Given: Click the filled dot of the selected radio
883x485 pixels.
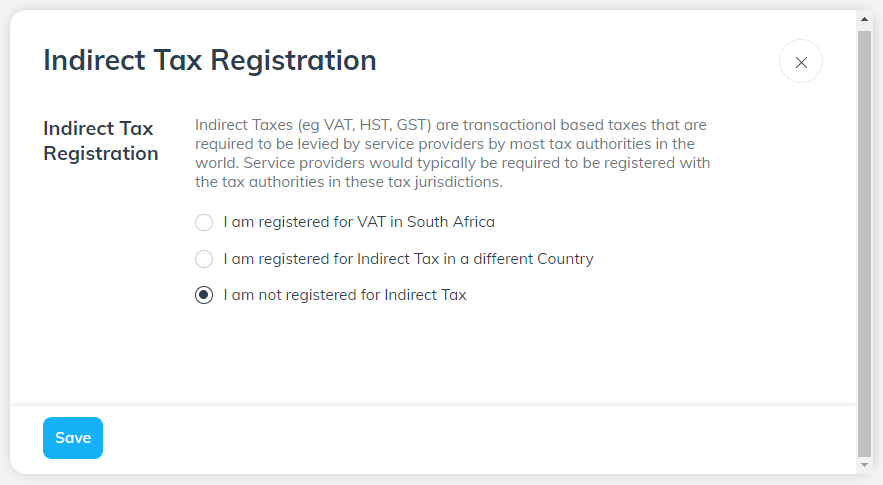Looking at the screenshot, I should (204, 295).
